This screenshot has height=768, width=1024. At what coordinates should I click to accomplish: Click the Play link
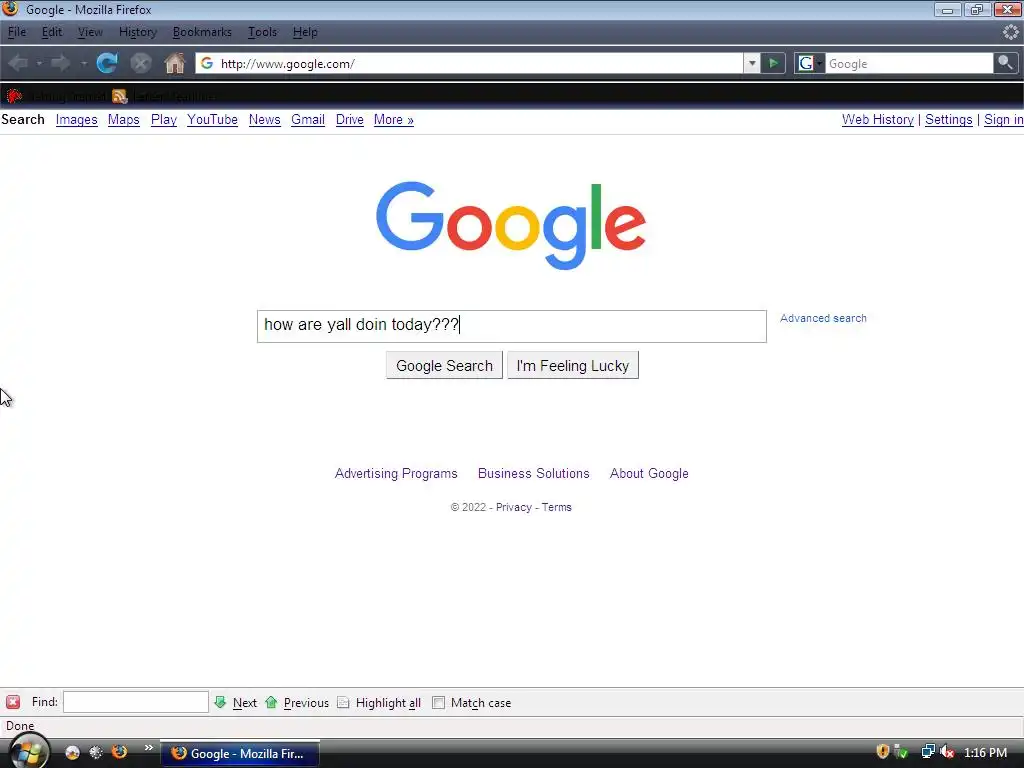(x=164, y=120)
